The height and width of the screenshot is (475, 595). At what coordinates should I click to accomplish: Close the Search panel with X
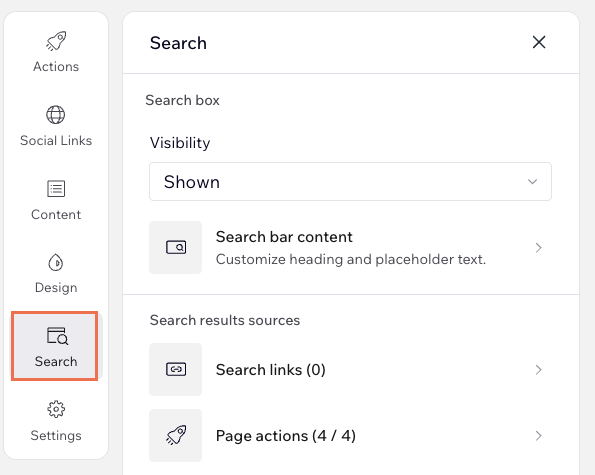539,42
